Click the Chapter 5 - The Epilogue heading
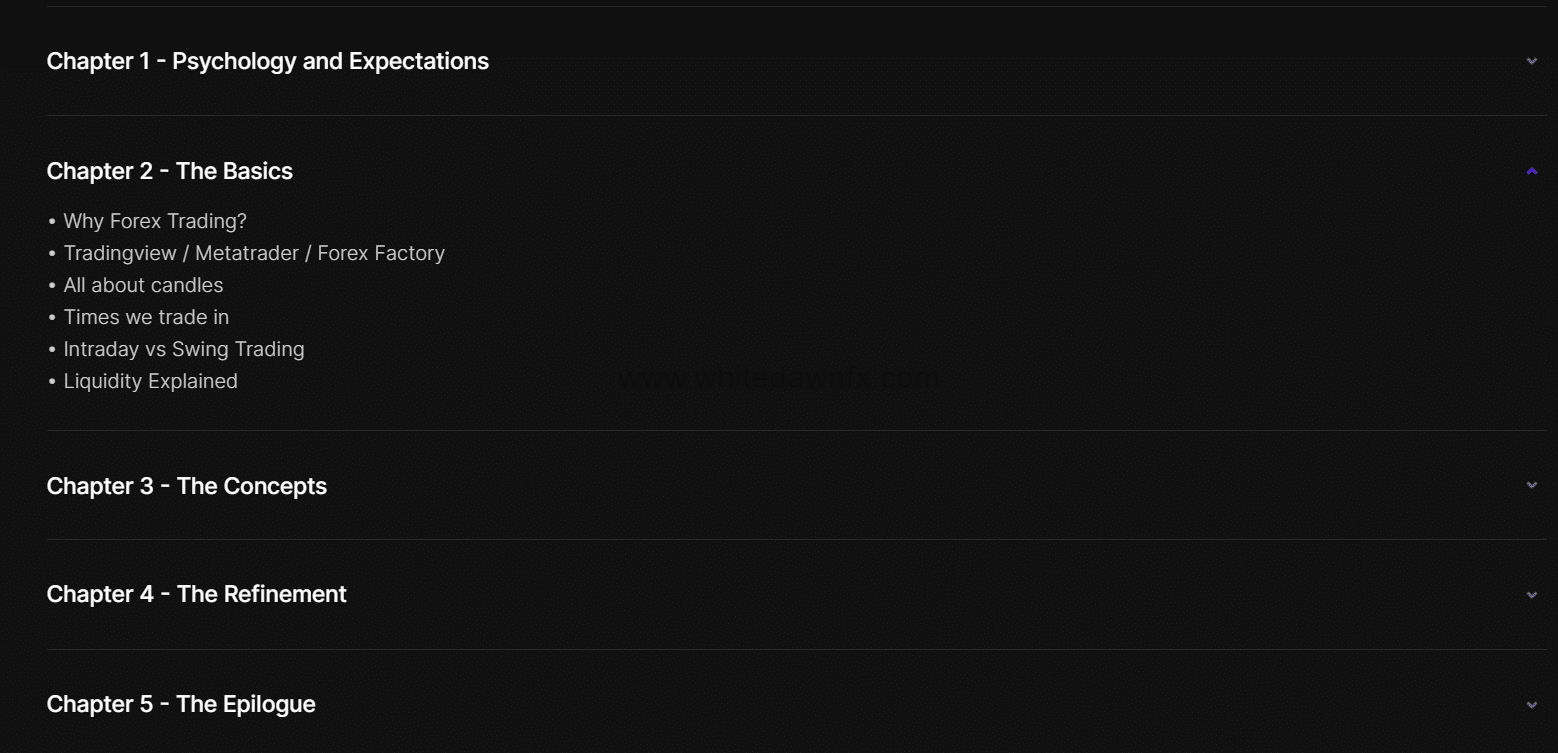The image size is (1558, 753). coord(180,704)
